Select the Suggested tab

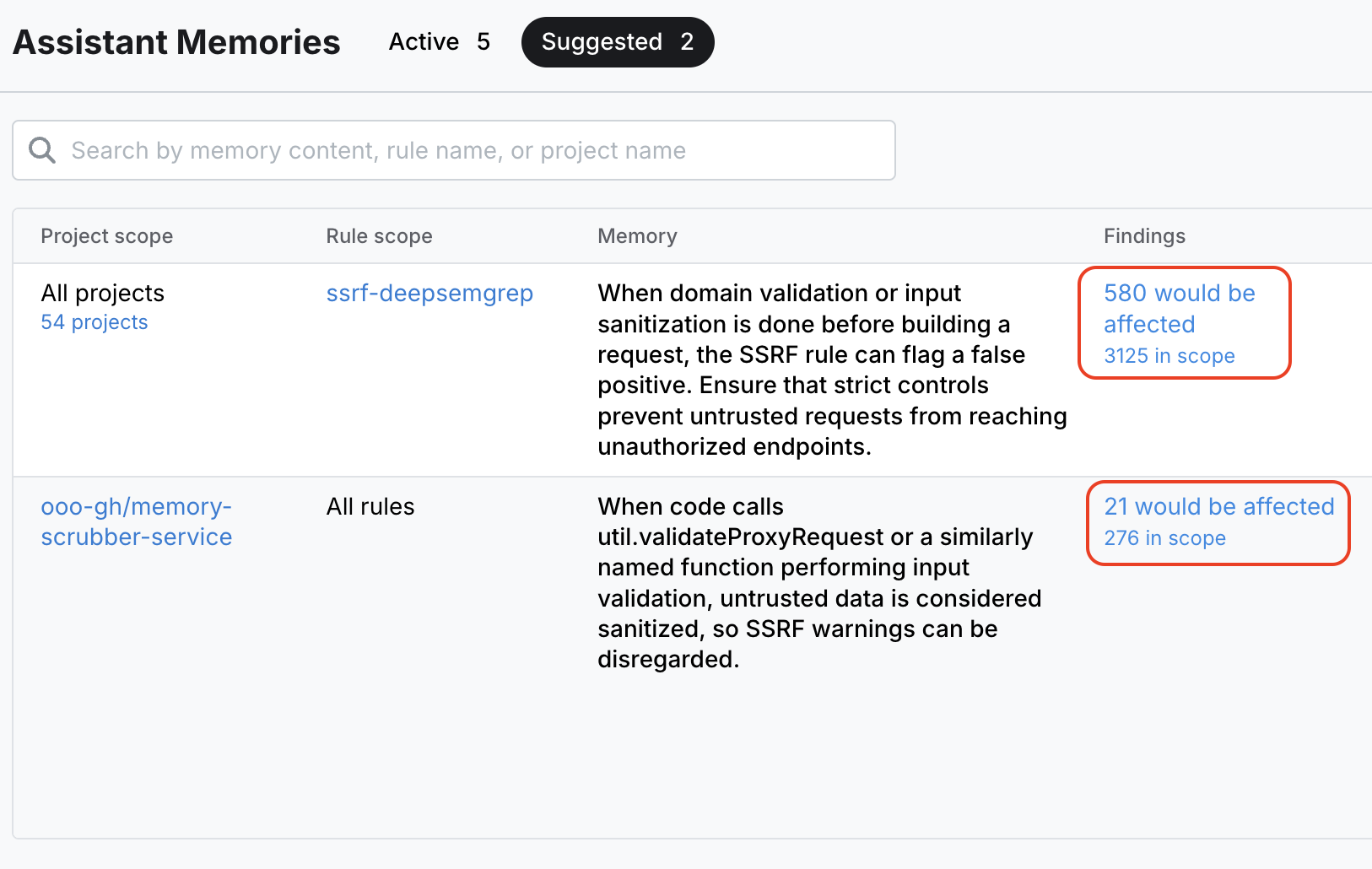click(x=617, y=42)
